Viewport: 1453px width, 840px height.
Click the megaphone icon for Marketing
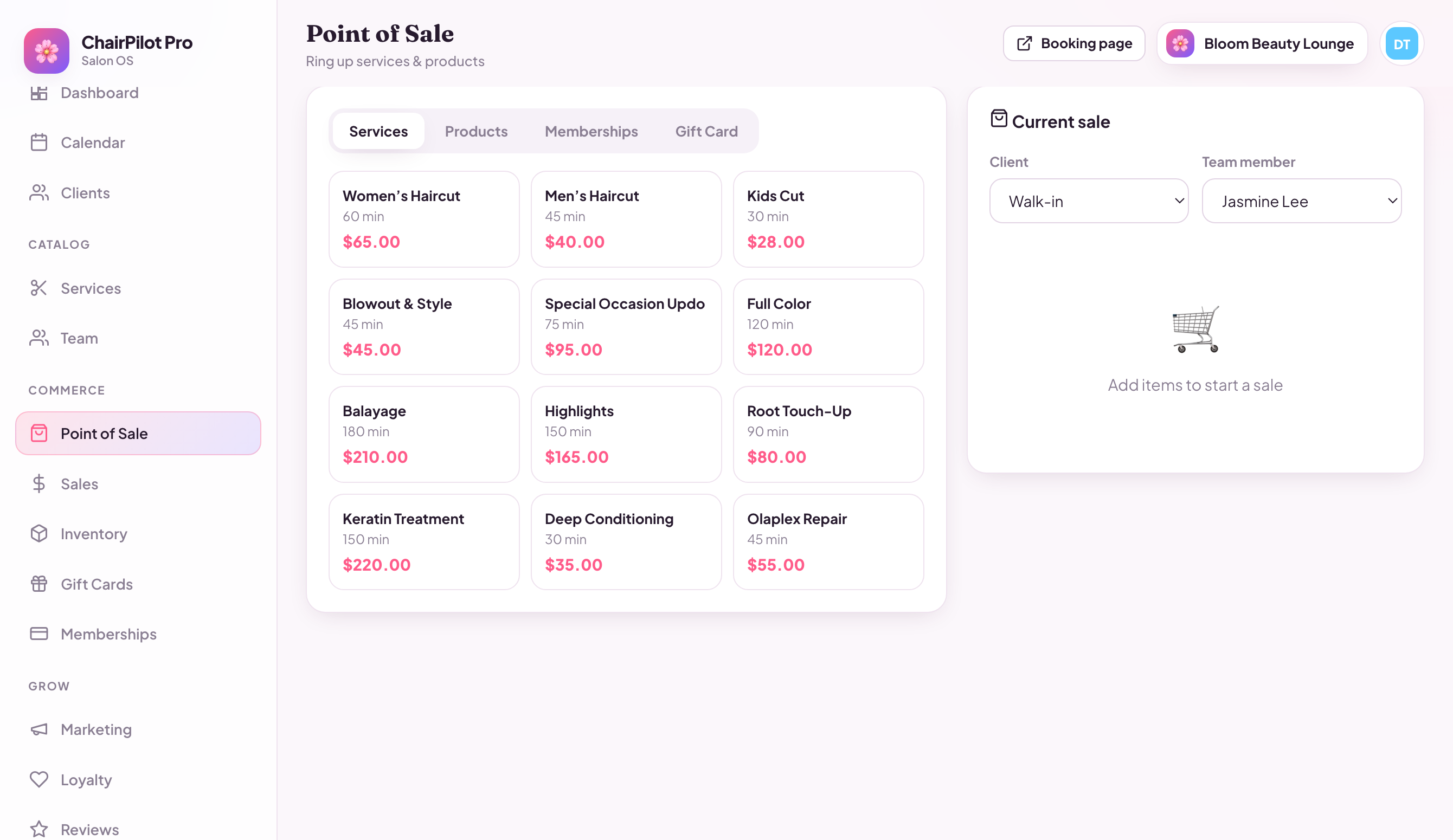pyautogui.click(x=38, y=729)
